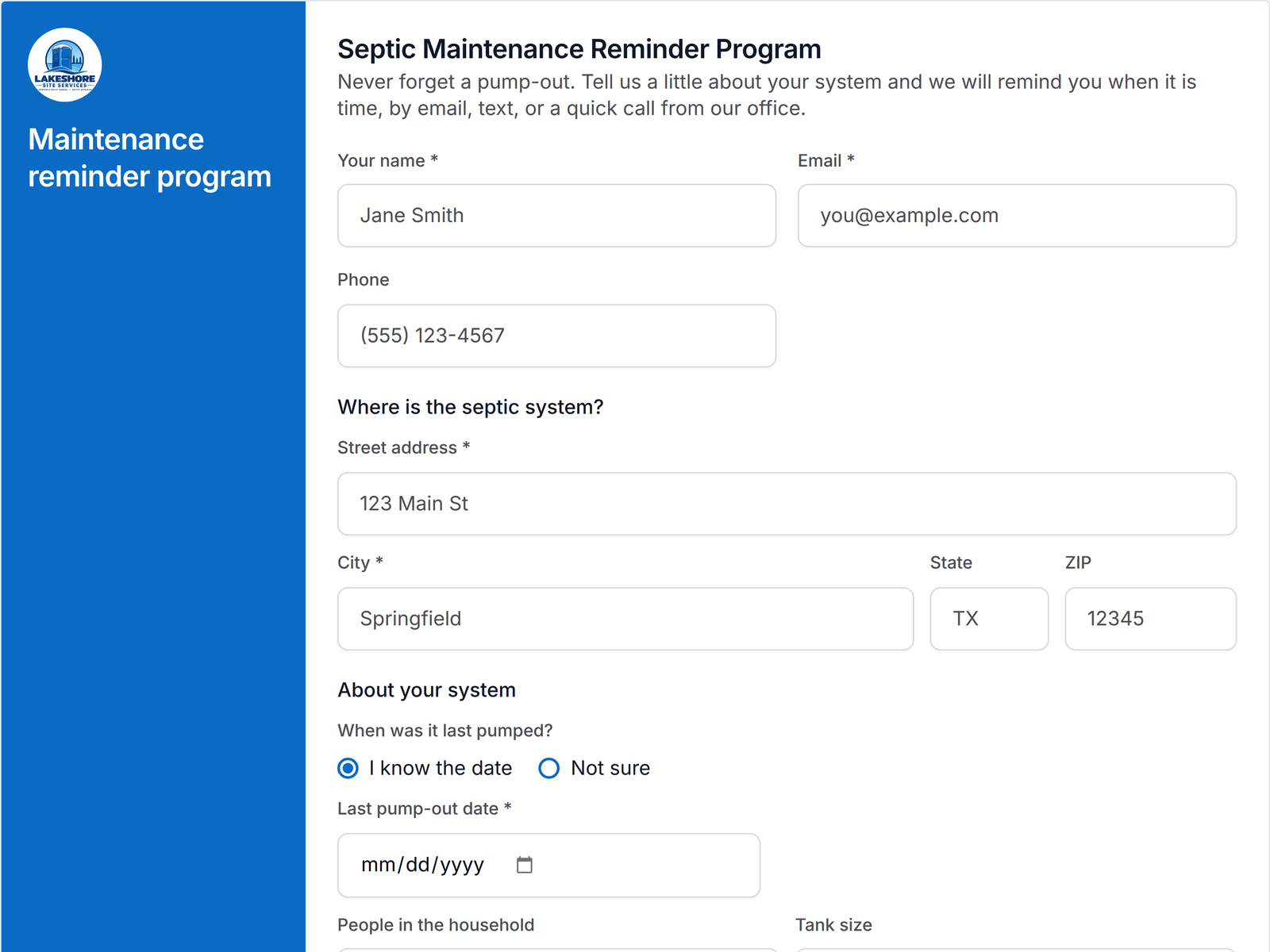Click into the Email input field
Screen dimensions: 1270x952
click(x=1017, y=216)
